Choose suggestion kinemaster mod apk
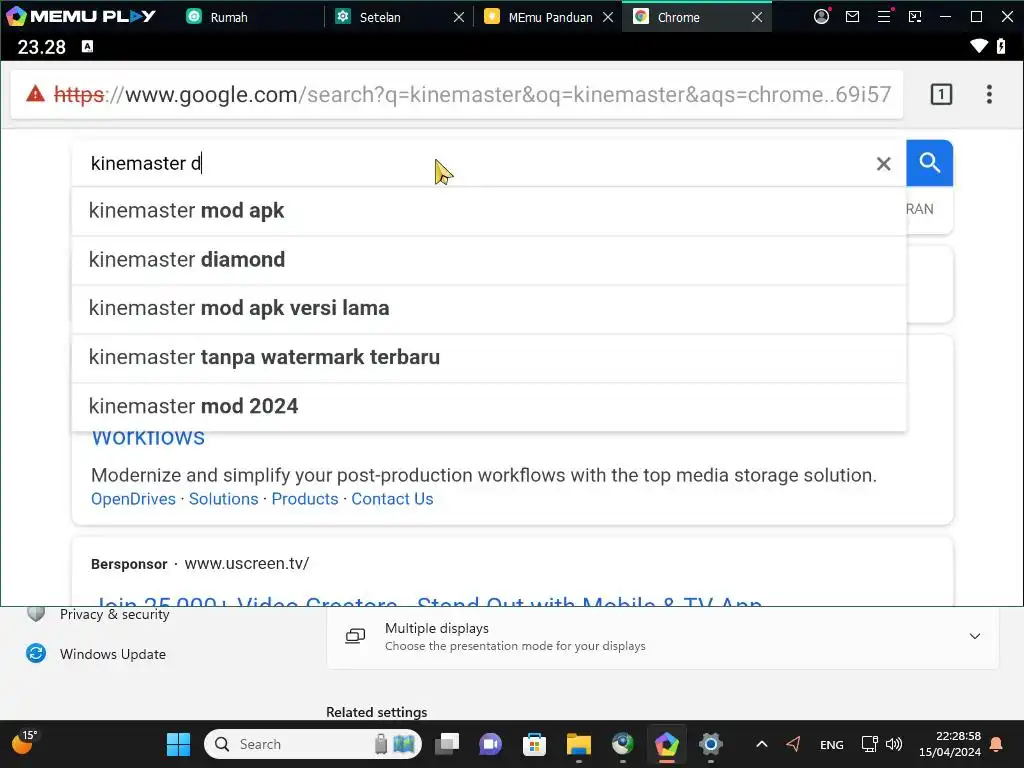Screen dimensions: 1024x768 (488, 211)
